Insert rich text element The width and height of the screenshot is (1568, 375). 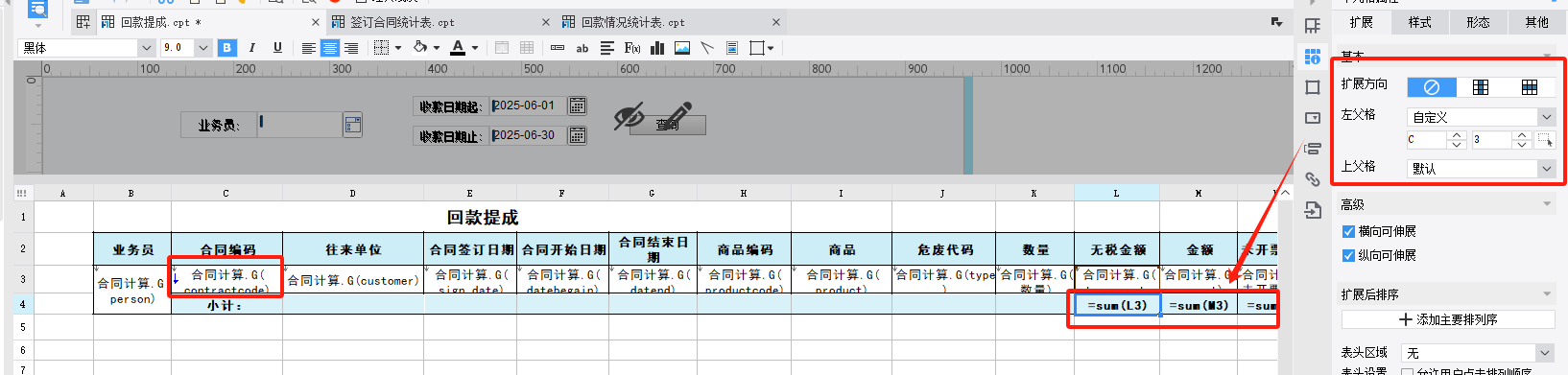(607, 48)
